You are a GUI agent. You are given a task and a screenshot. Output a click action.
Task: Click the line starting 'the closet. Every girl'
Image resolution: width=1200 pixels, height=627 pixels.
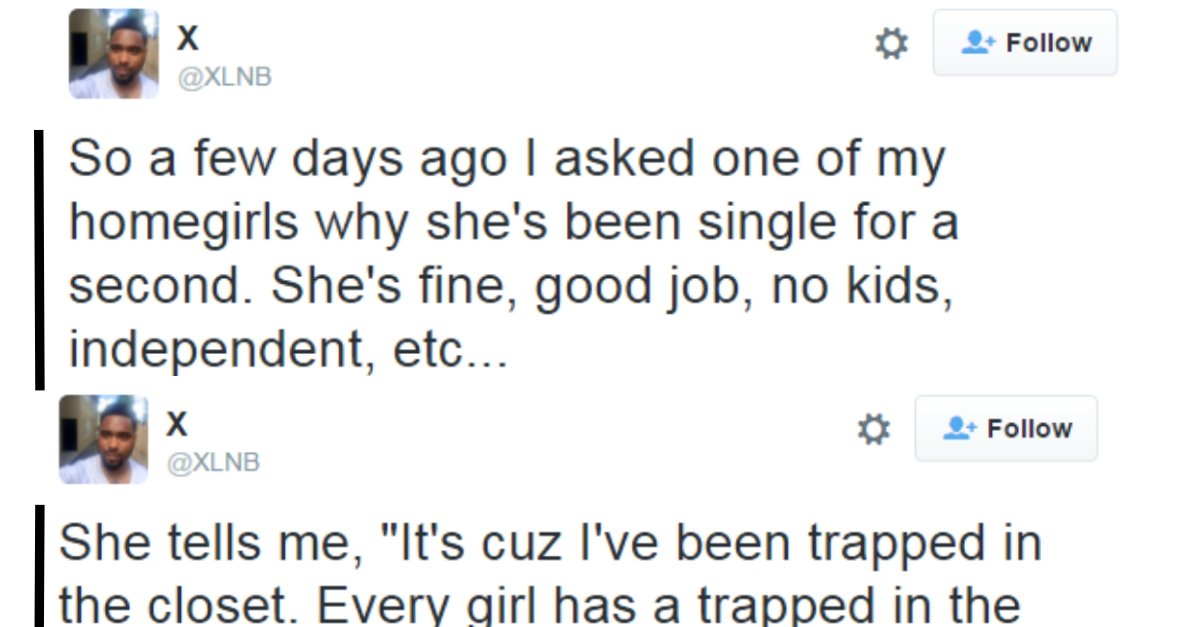(x=540, y=604)
